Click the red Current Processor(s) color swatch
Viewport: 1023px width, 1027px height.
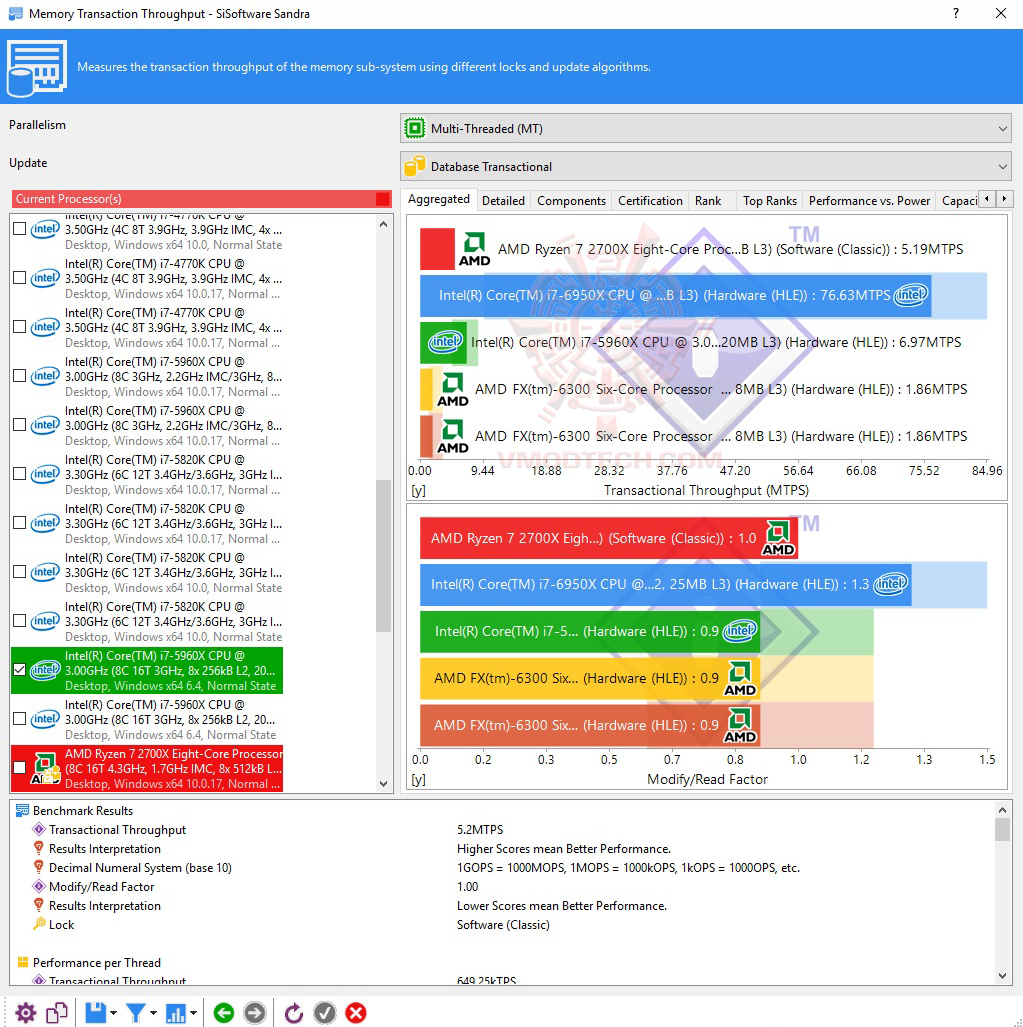click(382, 198)
